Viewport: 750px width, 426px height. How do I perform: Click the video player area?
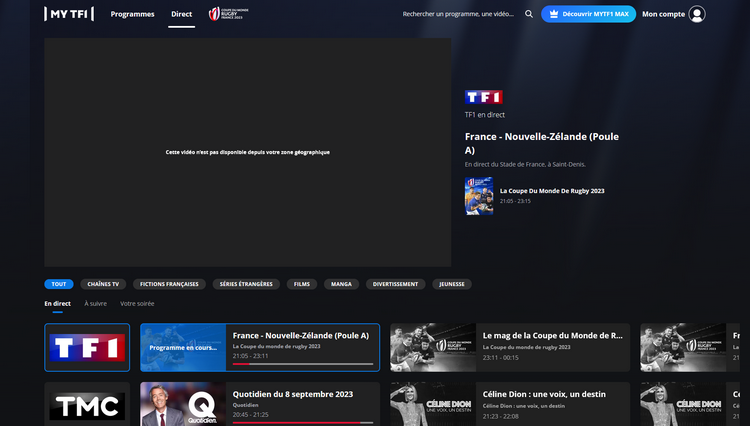click(248, 152)
